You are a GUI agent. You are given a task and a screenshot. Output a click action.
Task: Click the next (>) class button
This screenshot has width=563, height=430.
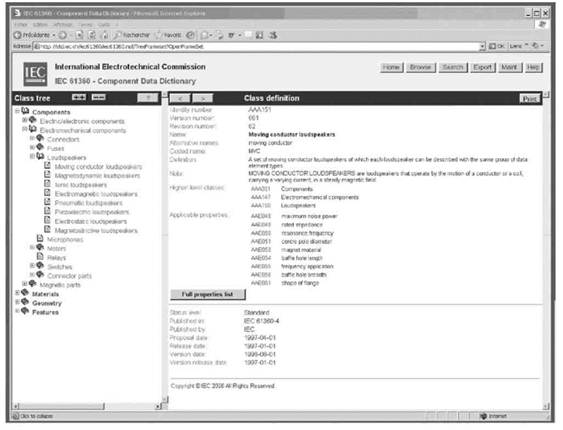pyautogui.click(x=203, y=98)
